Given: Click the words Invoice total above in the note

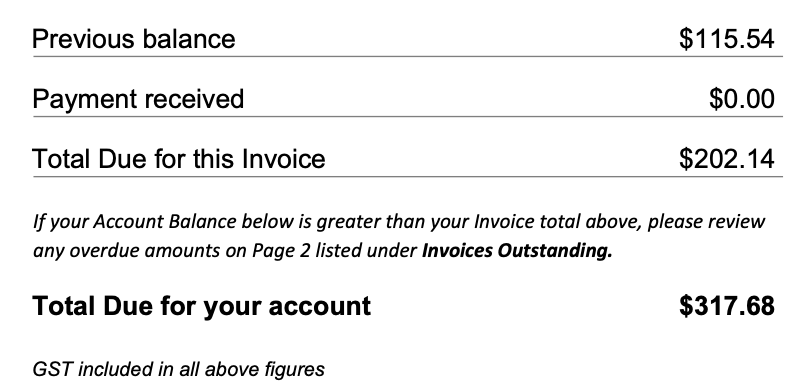Looking at the screenshot, I should coord(557,222).
